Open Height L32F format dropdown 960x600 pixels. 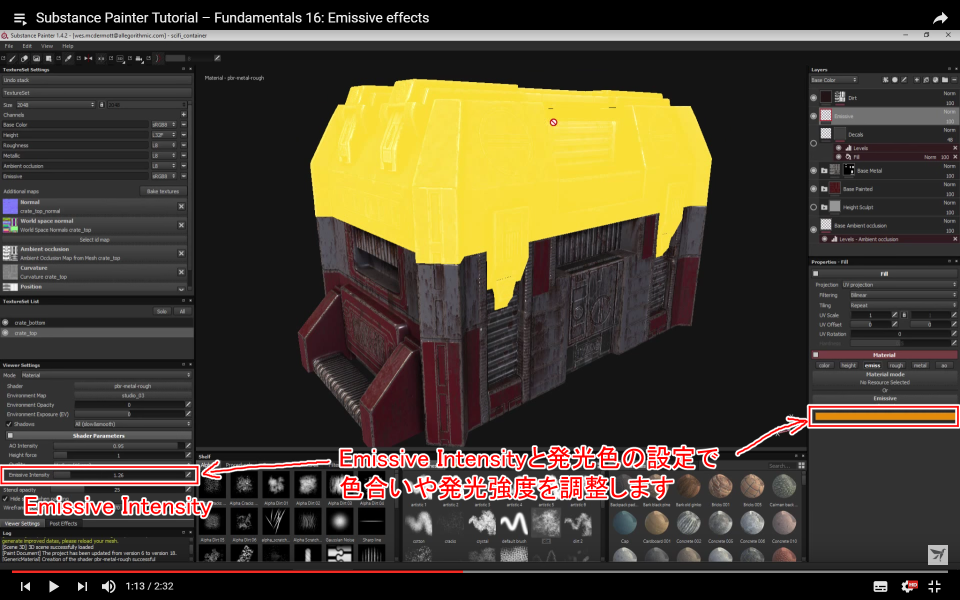pyautogui.click(x=163, y=135)
